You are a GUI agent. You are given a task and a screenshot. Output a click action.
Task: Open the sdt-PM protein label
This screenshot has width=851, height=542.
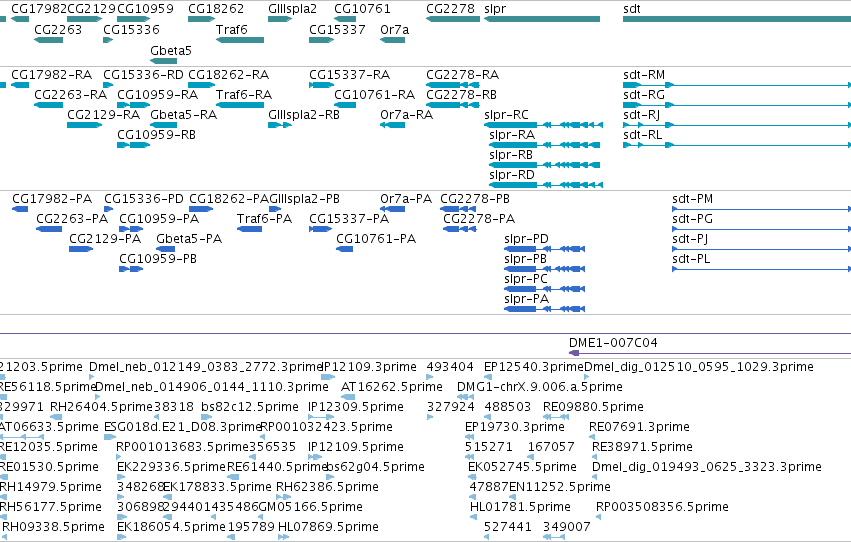coord(692,199)
